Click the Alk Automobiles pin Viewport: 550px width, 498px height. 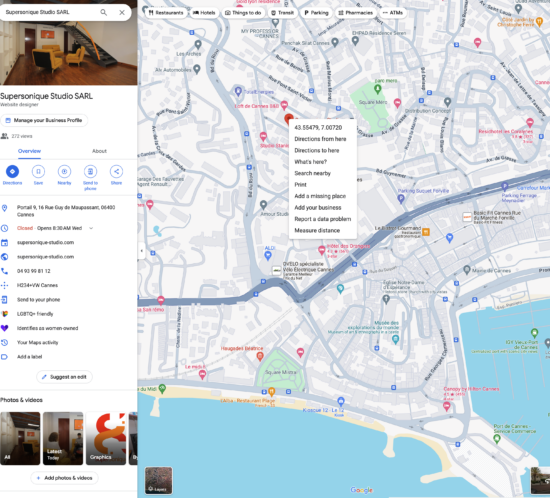(x=197, y=69)
